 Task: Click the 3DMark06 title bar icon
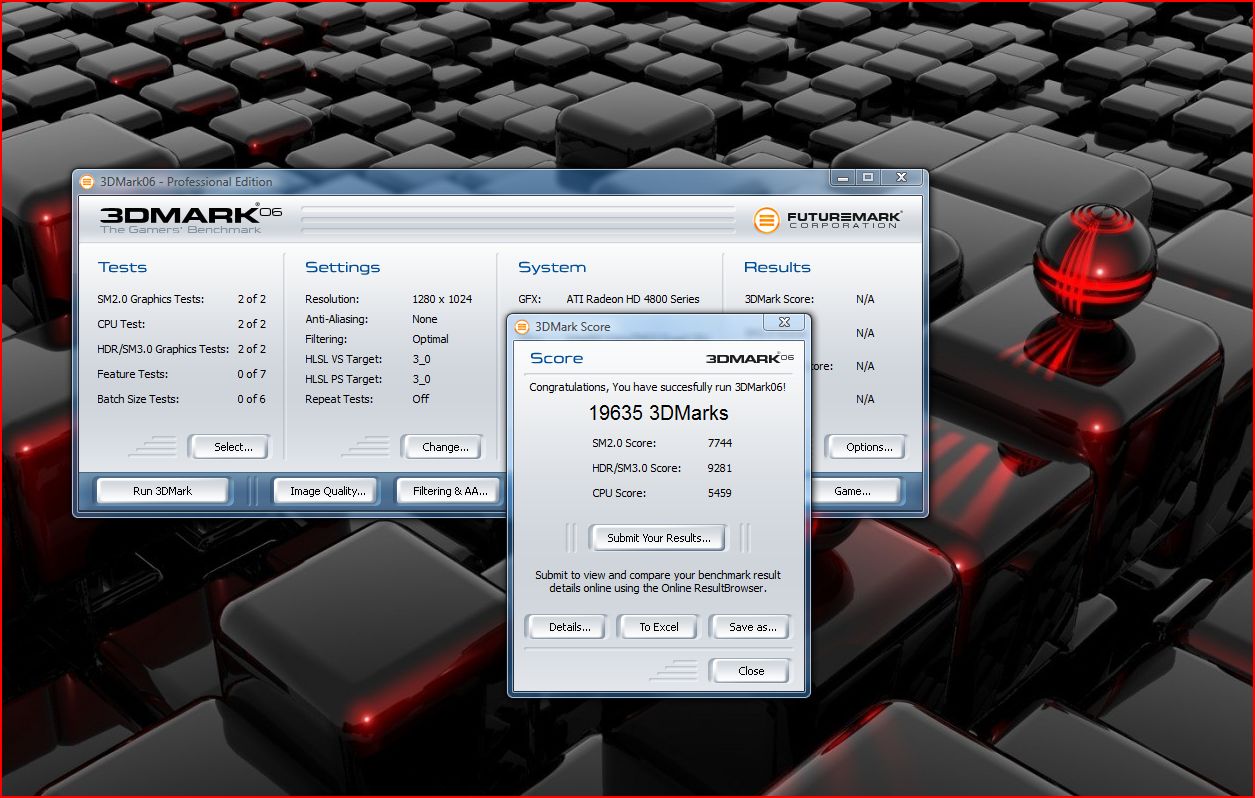point(87,181)
